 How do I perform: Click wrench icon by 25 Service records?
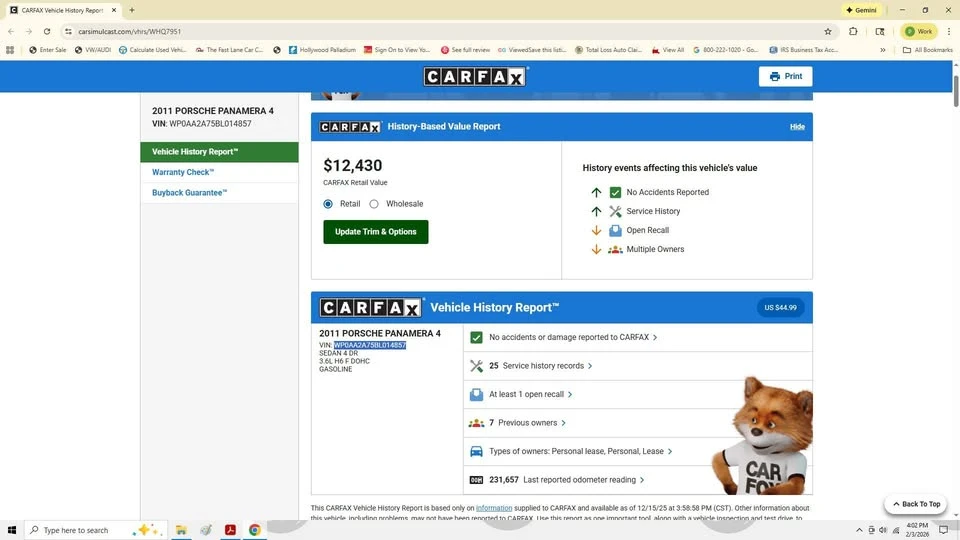[x=476, y=366]
